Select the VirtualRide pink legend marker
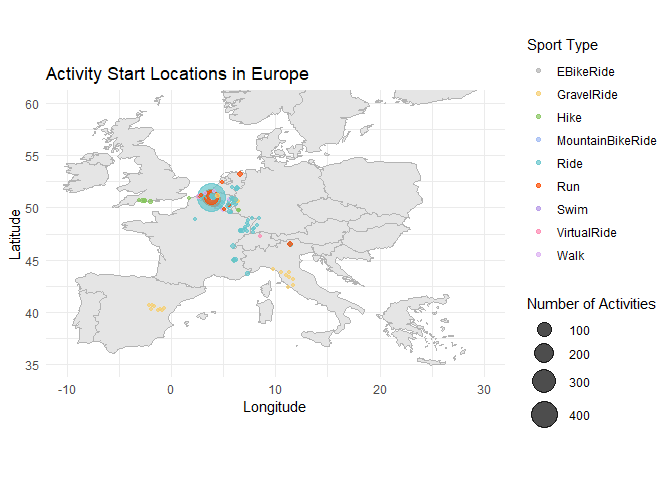The width and height of the screenshot is (672, 480). tap(539, 233)
